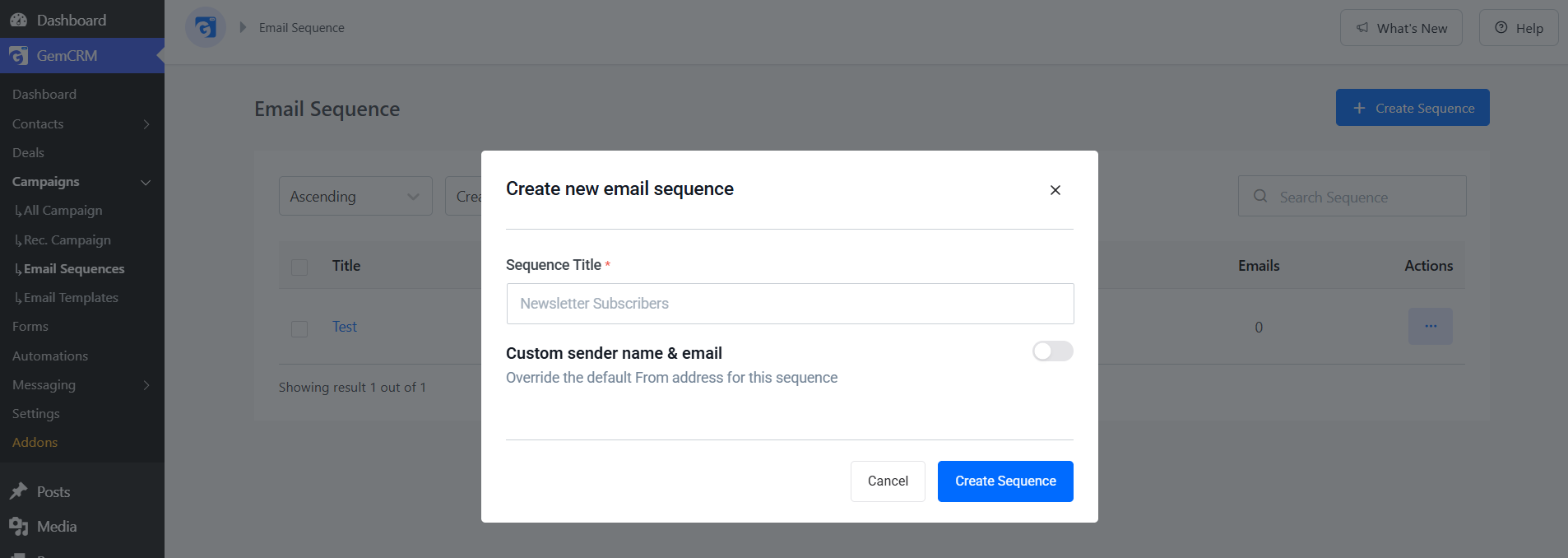Go to Rec. Campaign in the sidebar
Image resolution: width=1568 pixels, height=558 pixels.
[67, 240]
